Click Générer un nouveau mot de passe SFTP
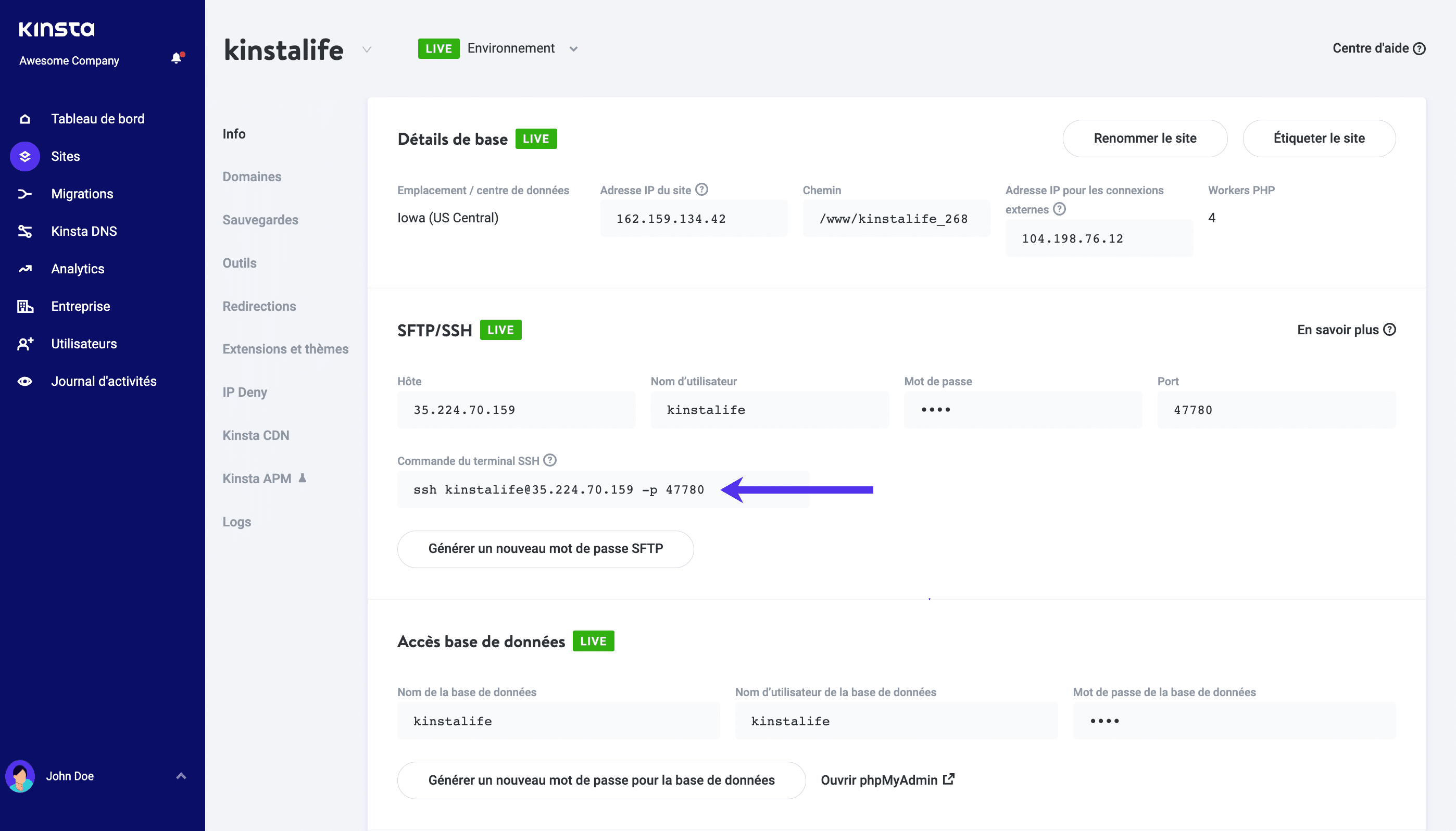 (x=546, y=548)
